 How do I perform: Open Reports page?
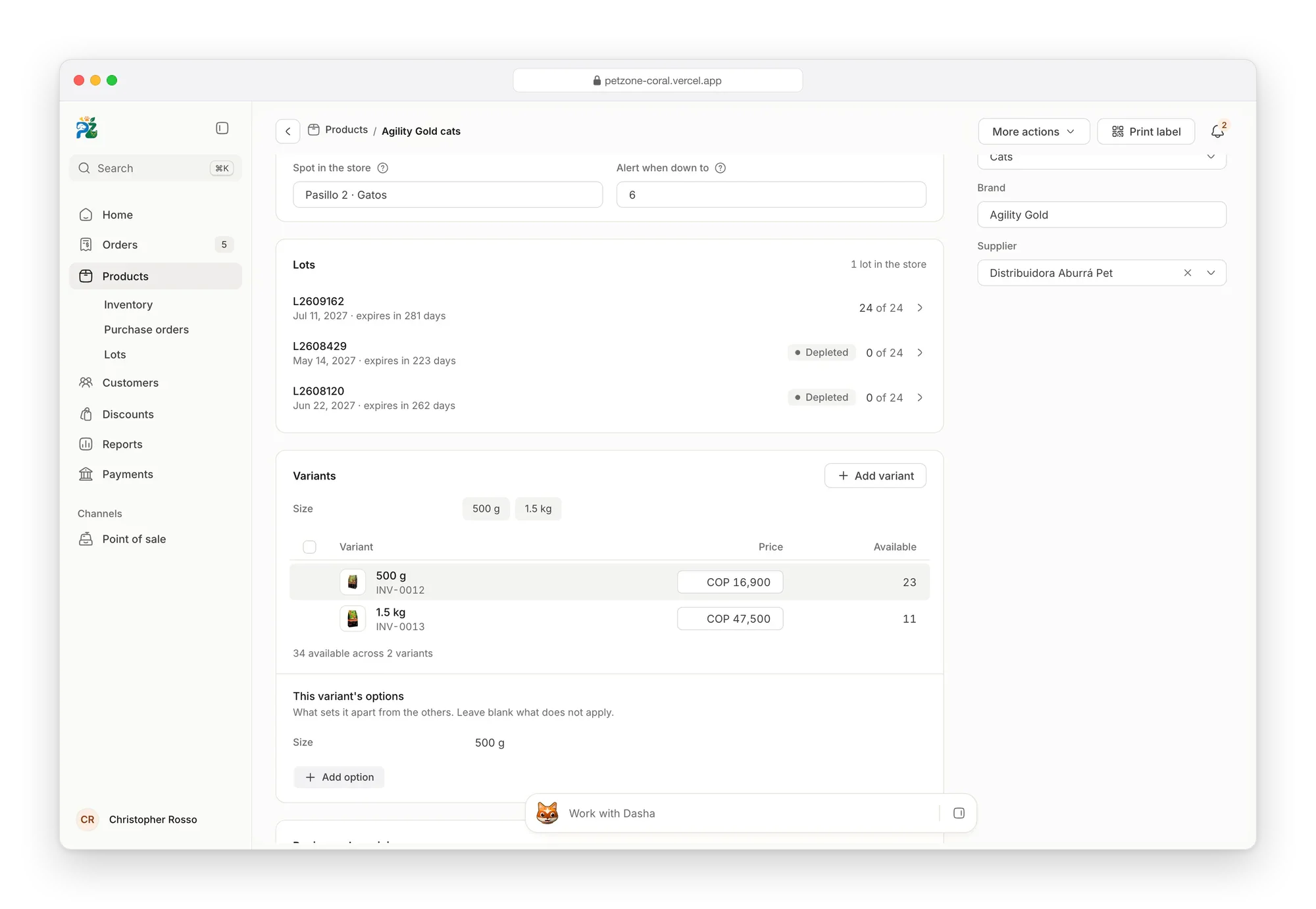click(x=155, y=445)
